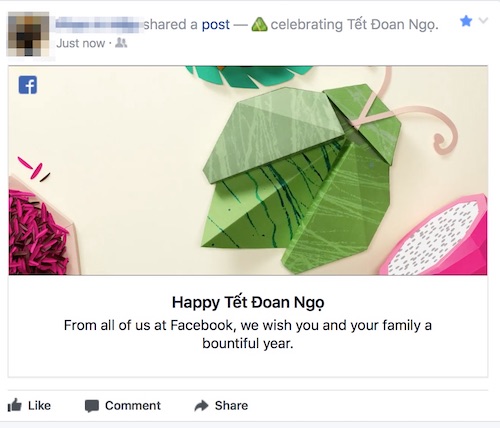Click the "Just now" timestamp
The image size is (500, 428).
click(80, 43)
